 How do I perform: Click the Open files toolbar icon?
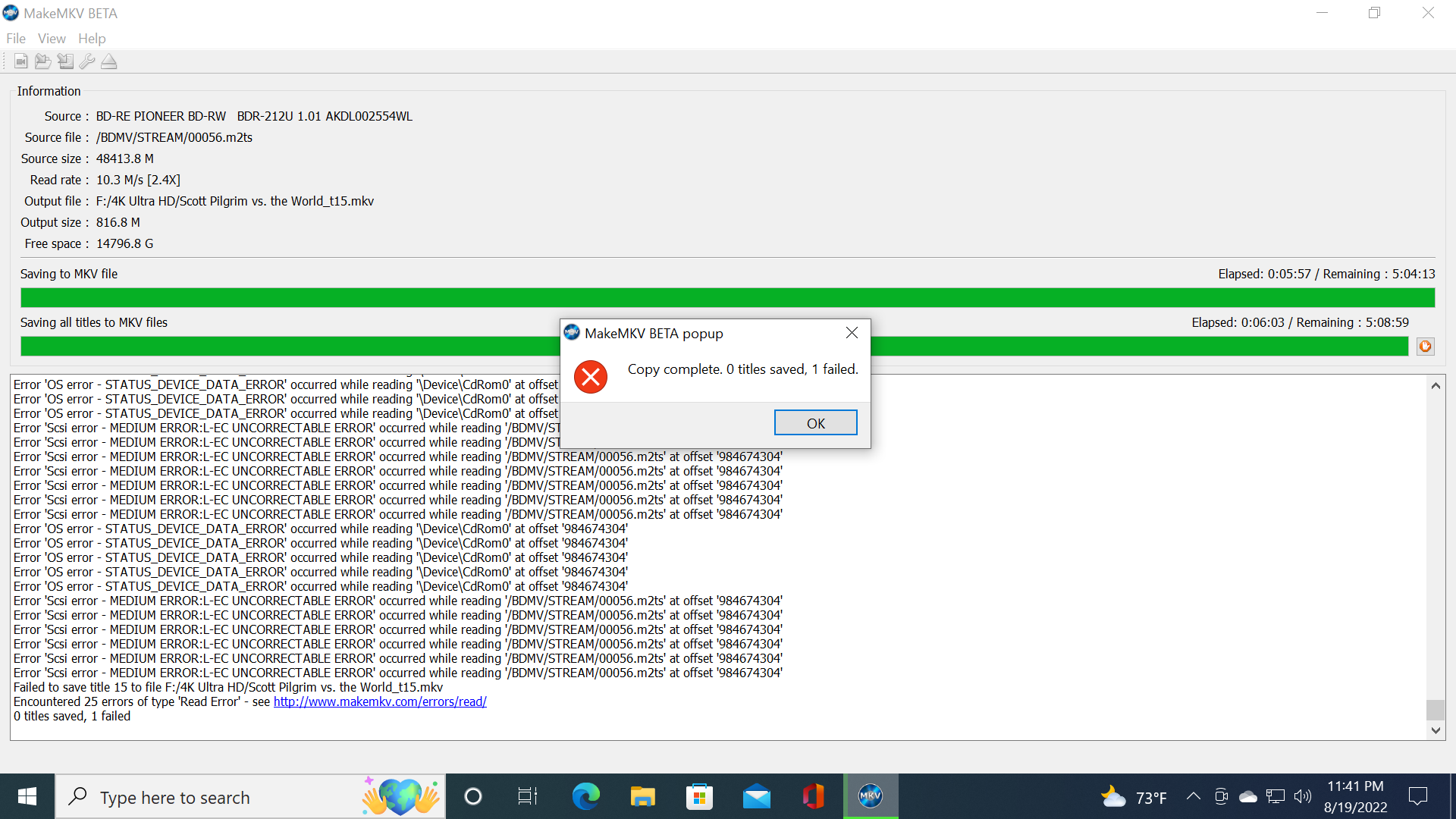(21, 61)
